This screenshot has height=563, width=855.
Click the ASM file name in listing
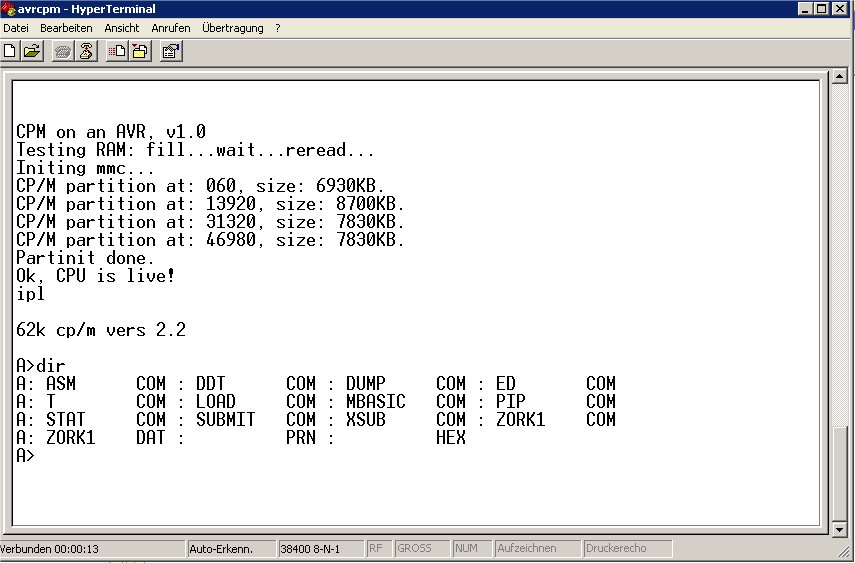click(x=61, y=383)
